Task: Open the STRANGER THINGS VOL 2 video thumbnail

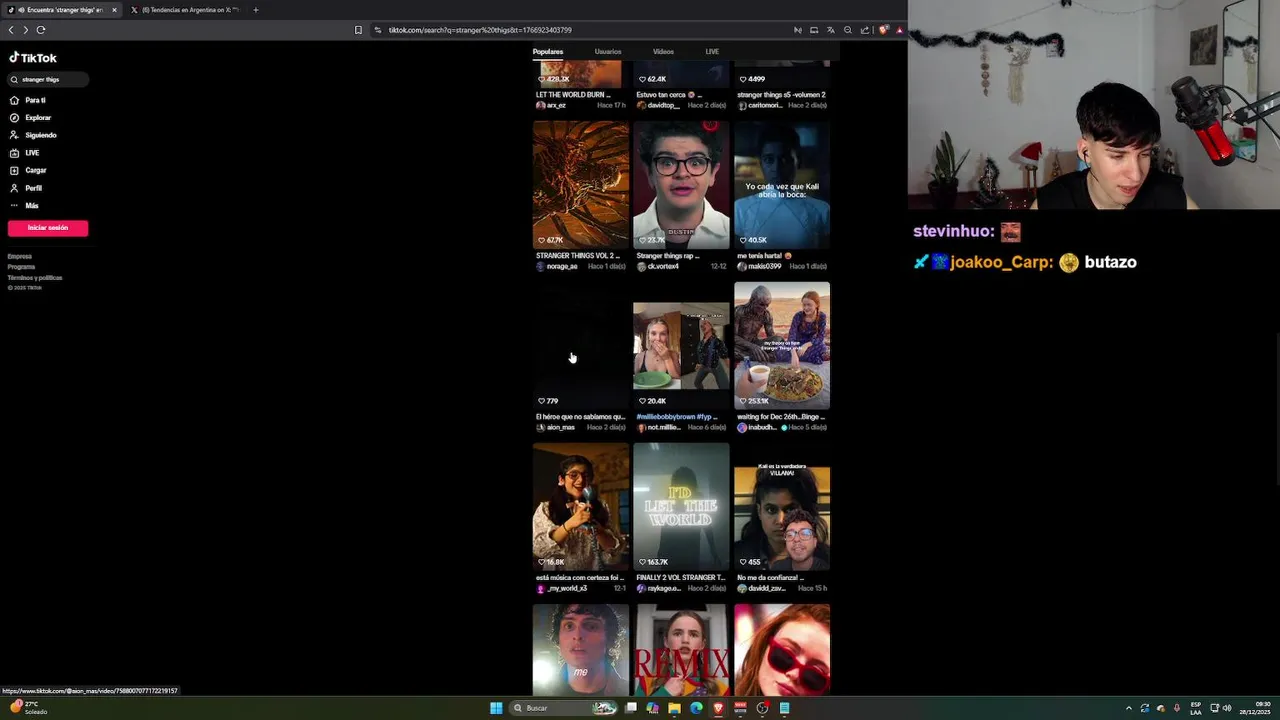Action: (x=581, y=184)
